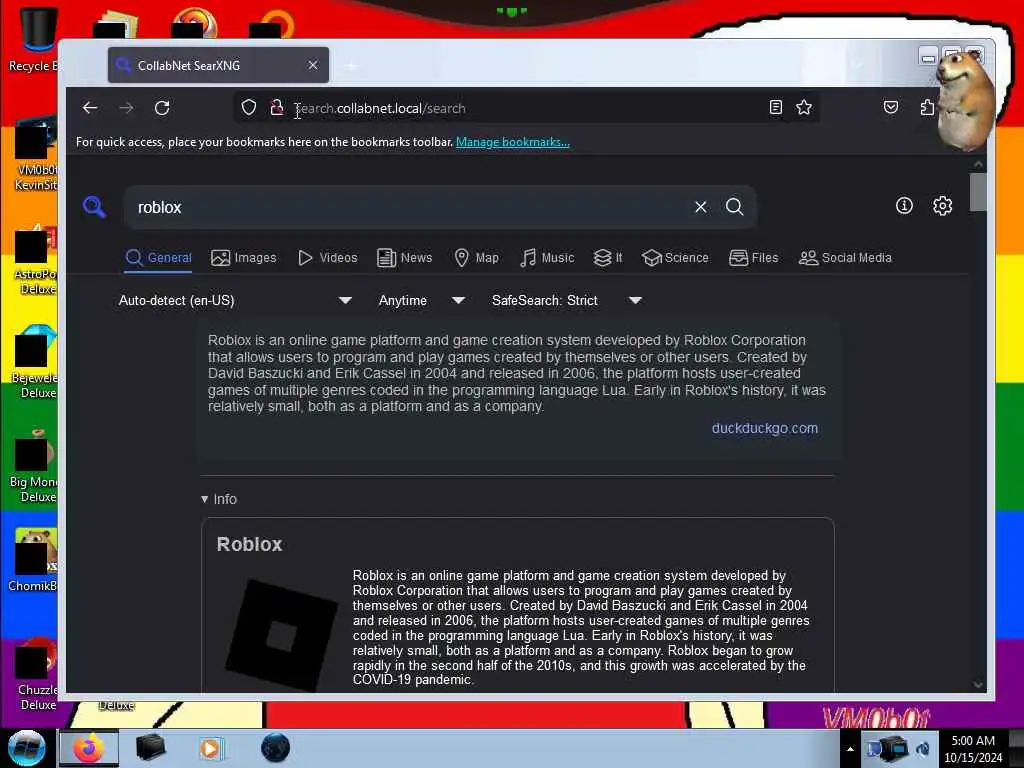Click the SearXNG magnifier logo
The width and height of the screenshot is (1024, 768).
point(94,207)
